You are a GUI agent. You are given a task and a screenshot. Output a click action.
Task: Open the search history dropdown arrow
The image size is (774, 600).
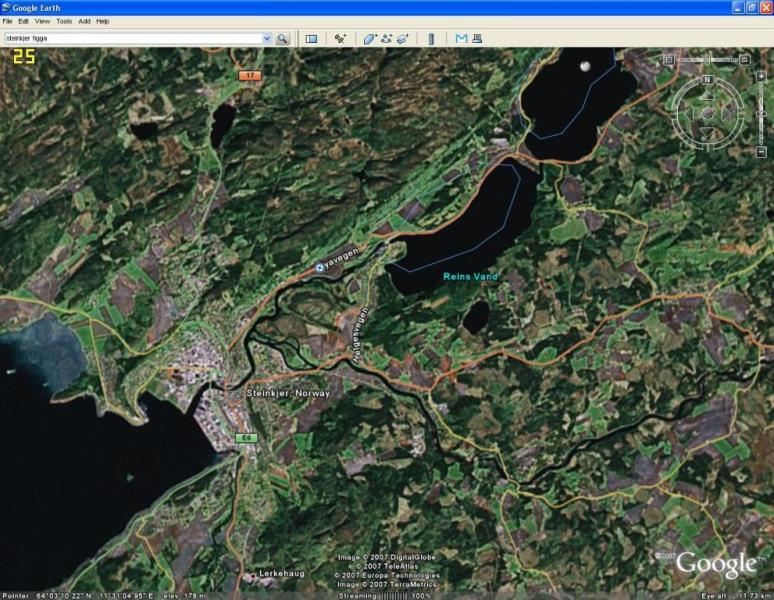267,38
